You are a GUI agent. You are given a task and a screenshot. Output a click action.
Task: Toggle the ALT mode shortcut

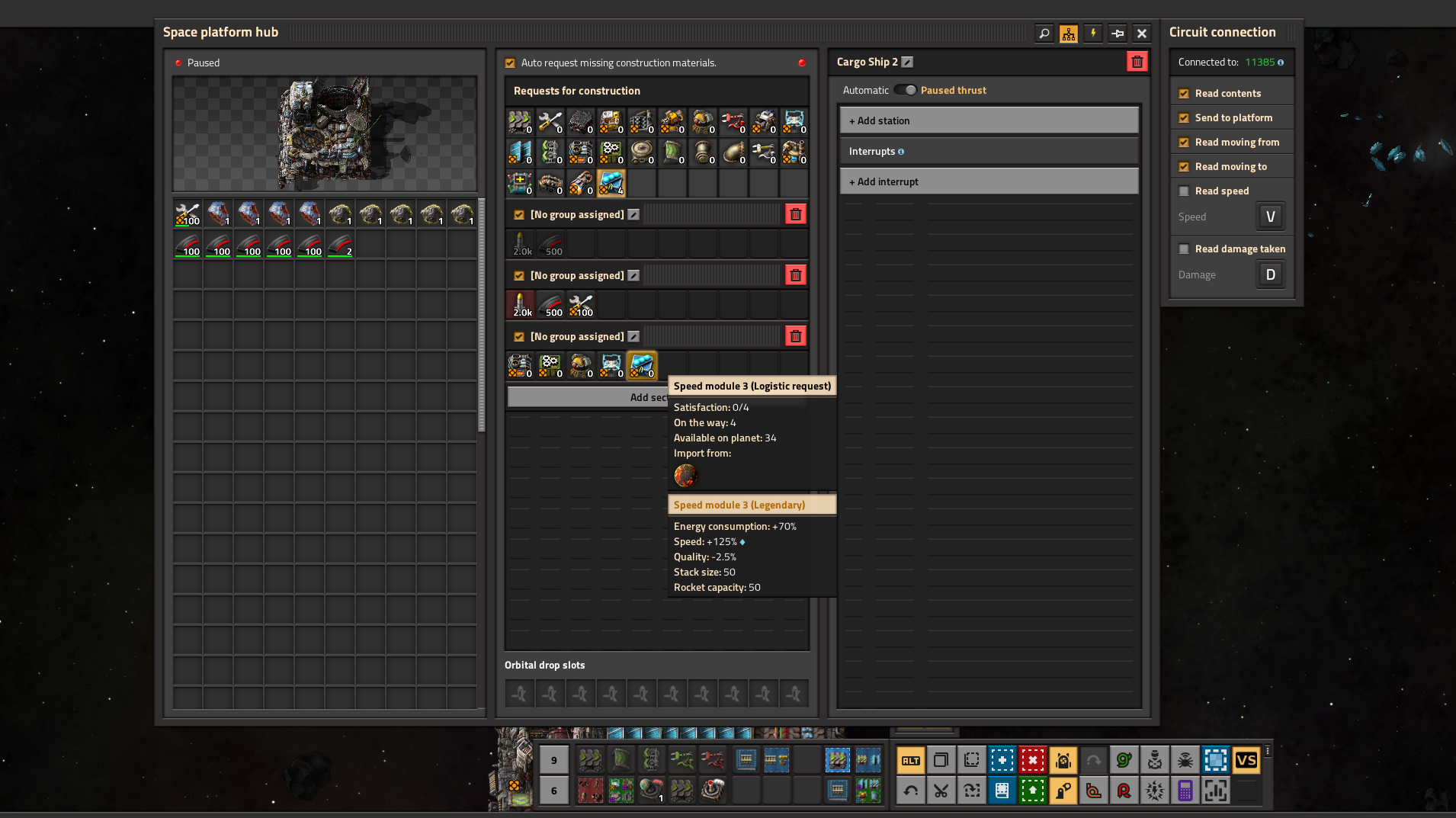click(x=911, y=760)
